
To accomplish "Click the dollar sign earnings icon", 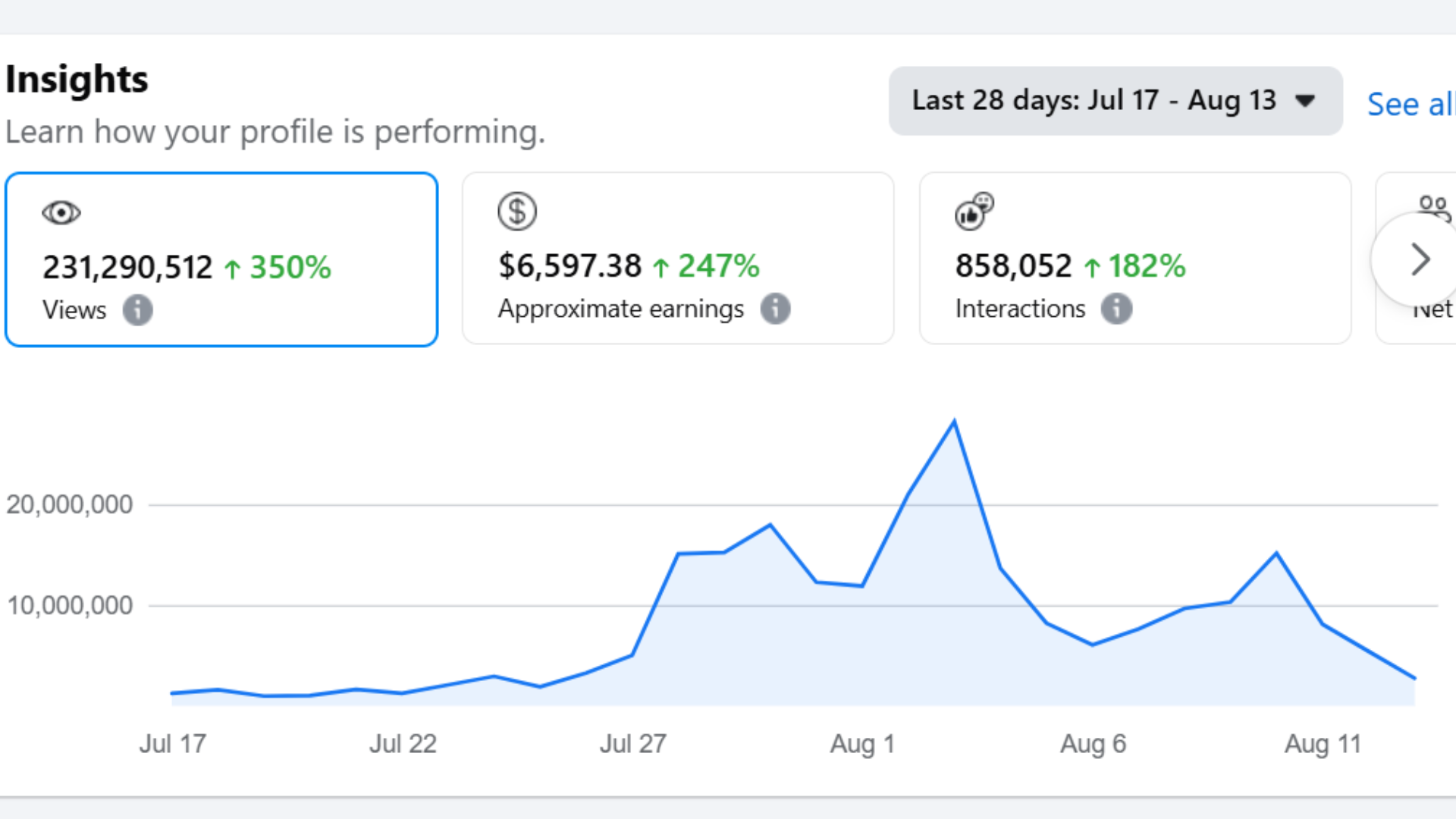I will pos(517,212).
